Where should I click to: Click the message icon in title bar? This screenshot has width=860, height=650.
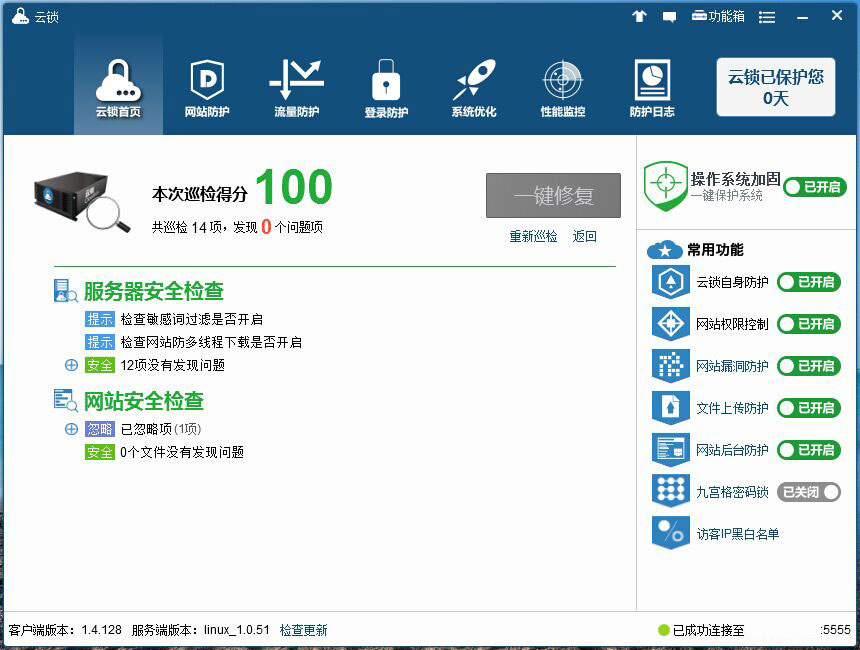pyautogui.click(x=669, y=16)
